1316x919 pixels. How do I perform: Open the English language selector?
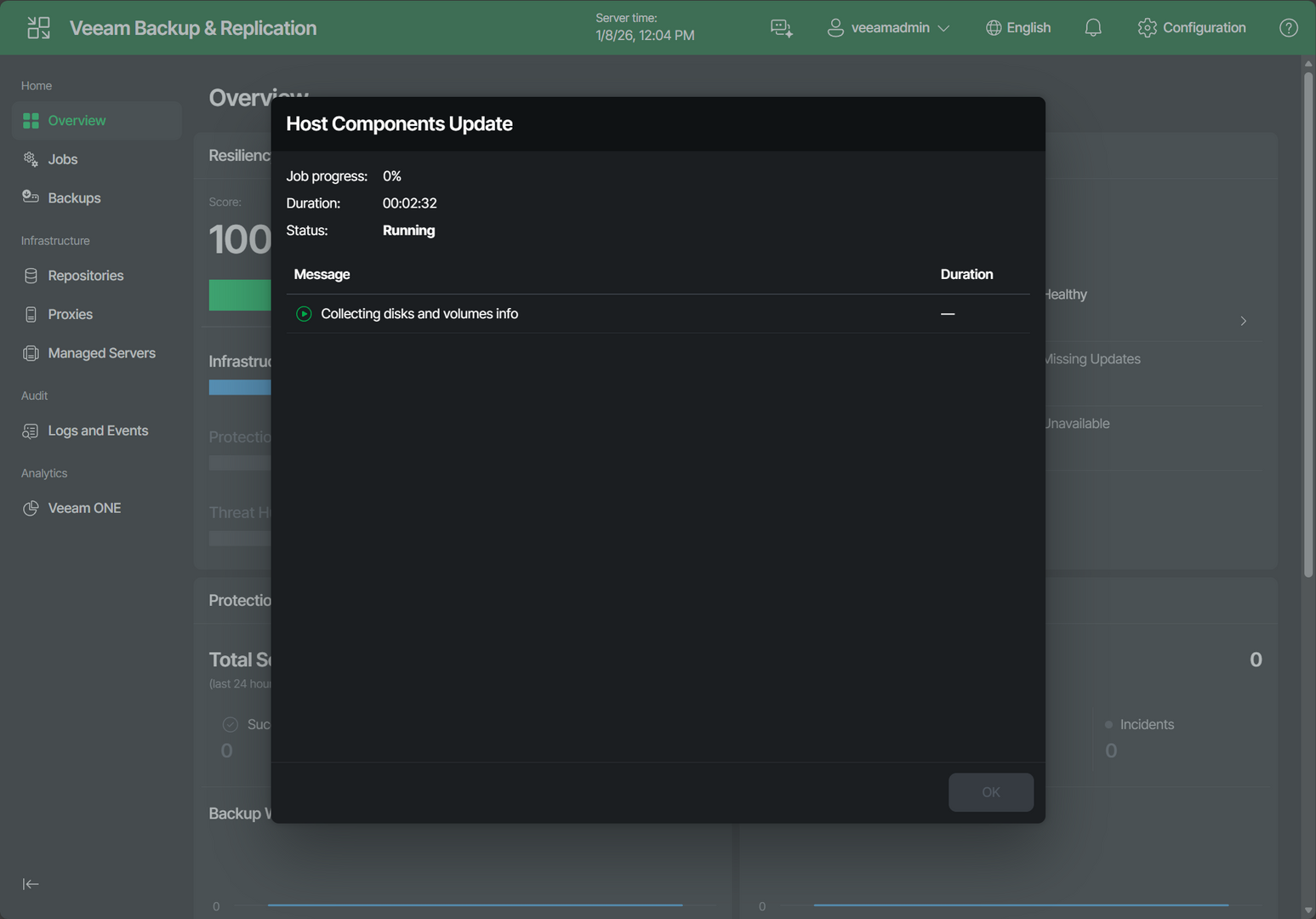[1018, 28]
